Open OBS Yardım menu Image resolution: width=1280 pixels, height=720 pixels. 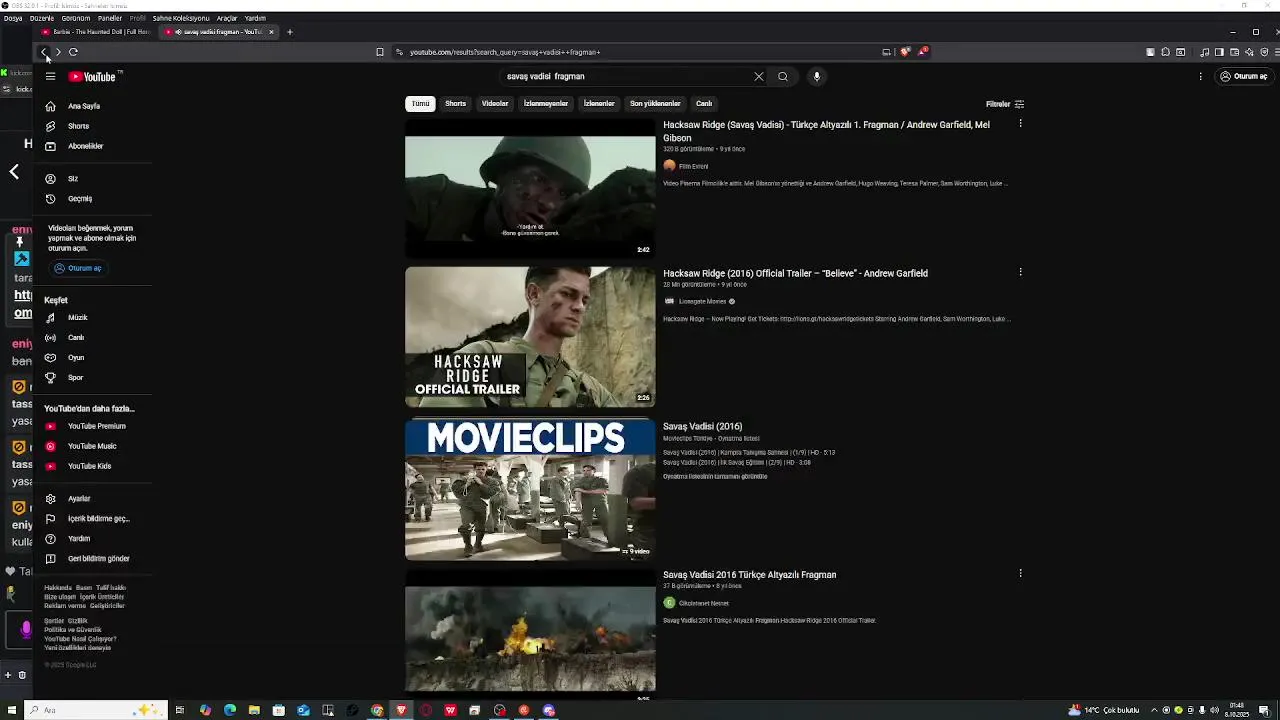coord(255,18)
